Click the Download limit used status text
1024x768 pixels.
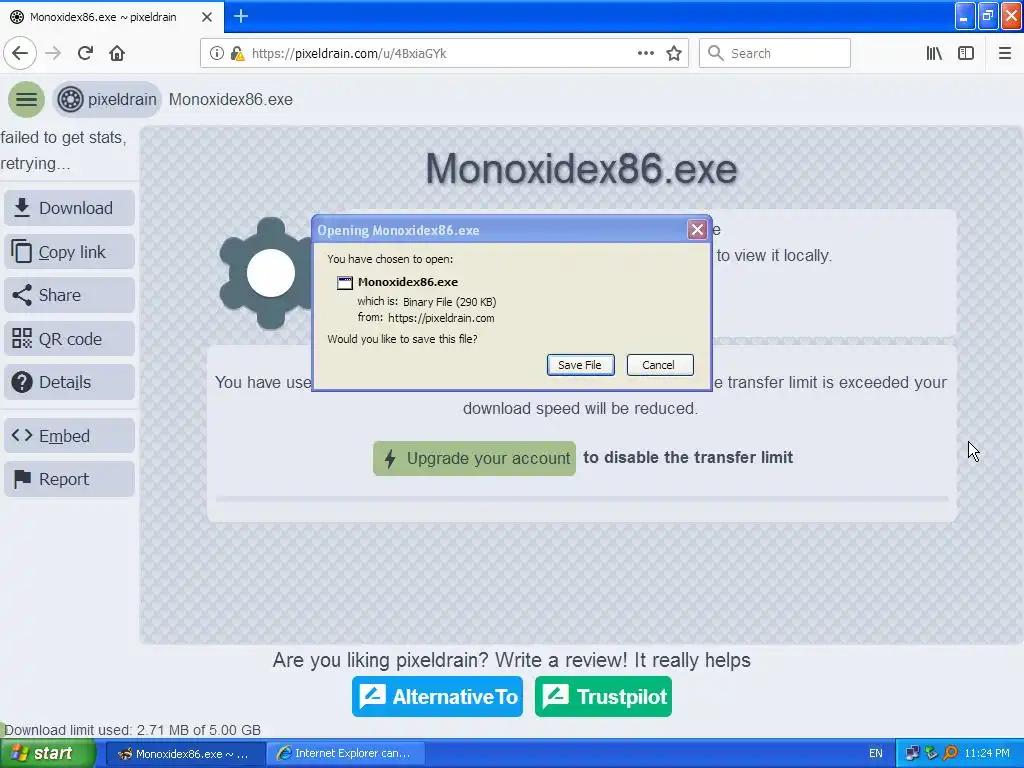pyautogui.click(x=133, y=729)
